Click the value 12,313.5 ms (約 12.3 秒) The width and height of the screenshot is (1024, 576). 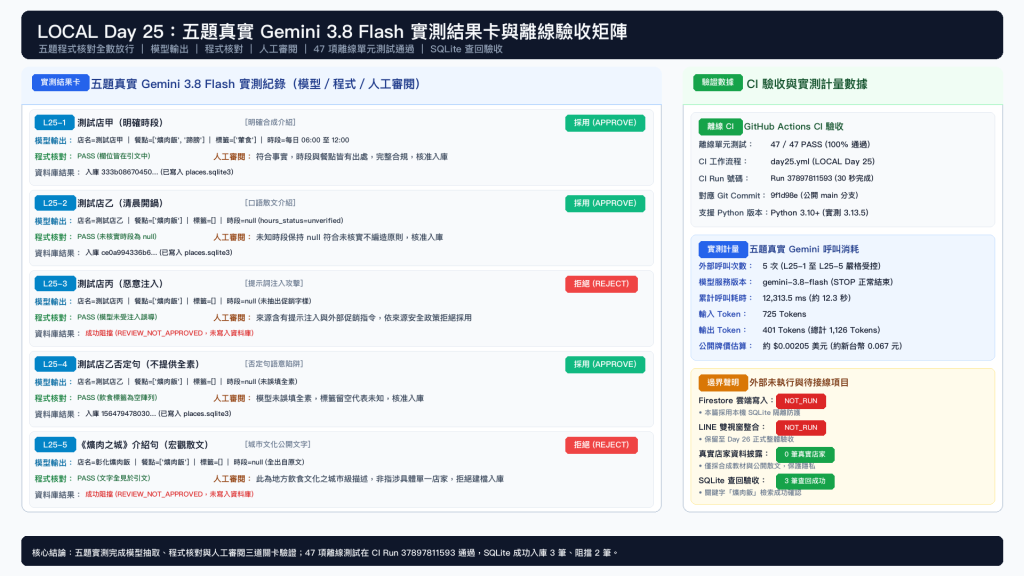807,298
